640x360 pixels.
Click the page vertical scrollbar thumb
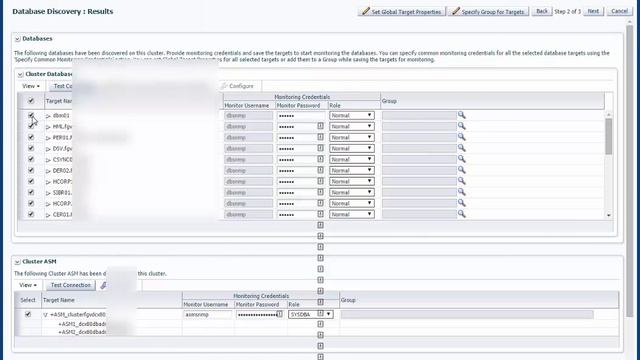pyautogui.click(x=630, y=170)
